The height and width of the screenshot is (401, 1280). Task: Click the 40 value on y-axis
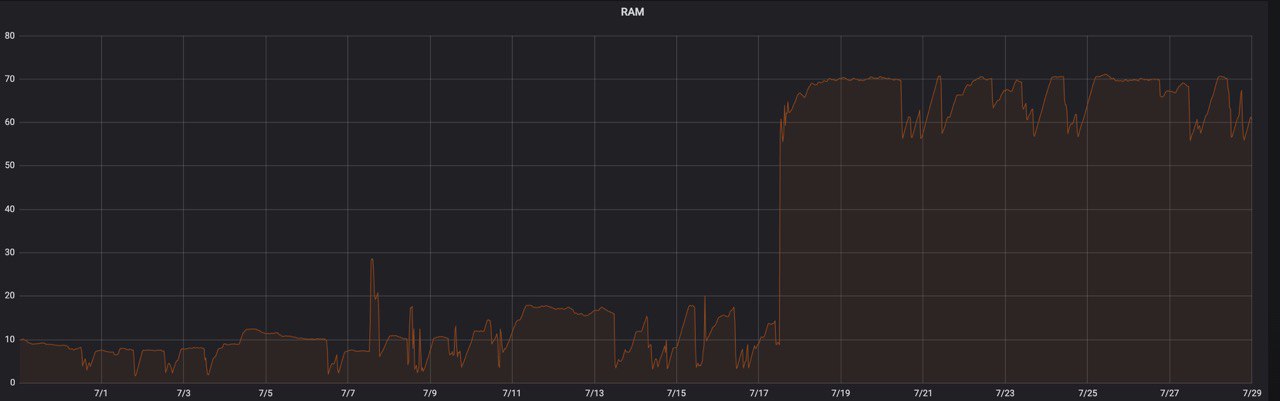click(x=10, y=209)
